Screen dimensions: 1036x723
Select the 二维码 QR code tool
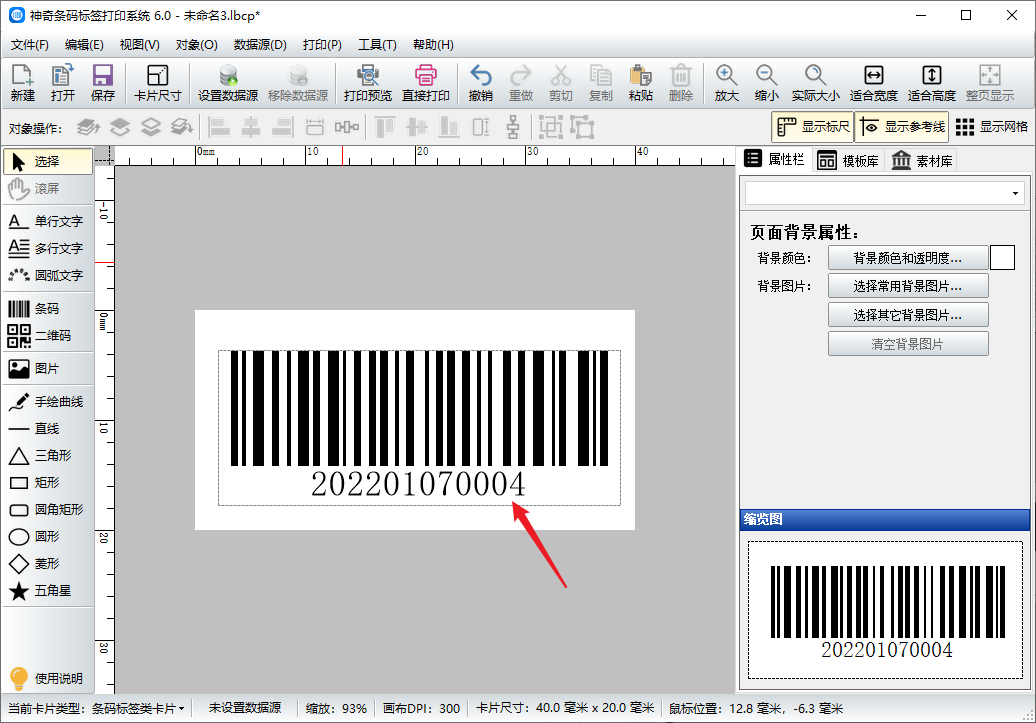coord(48,336)
